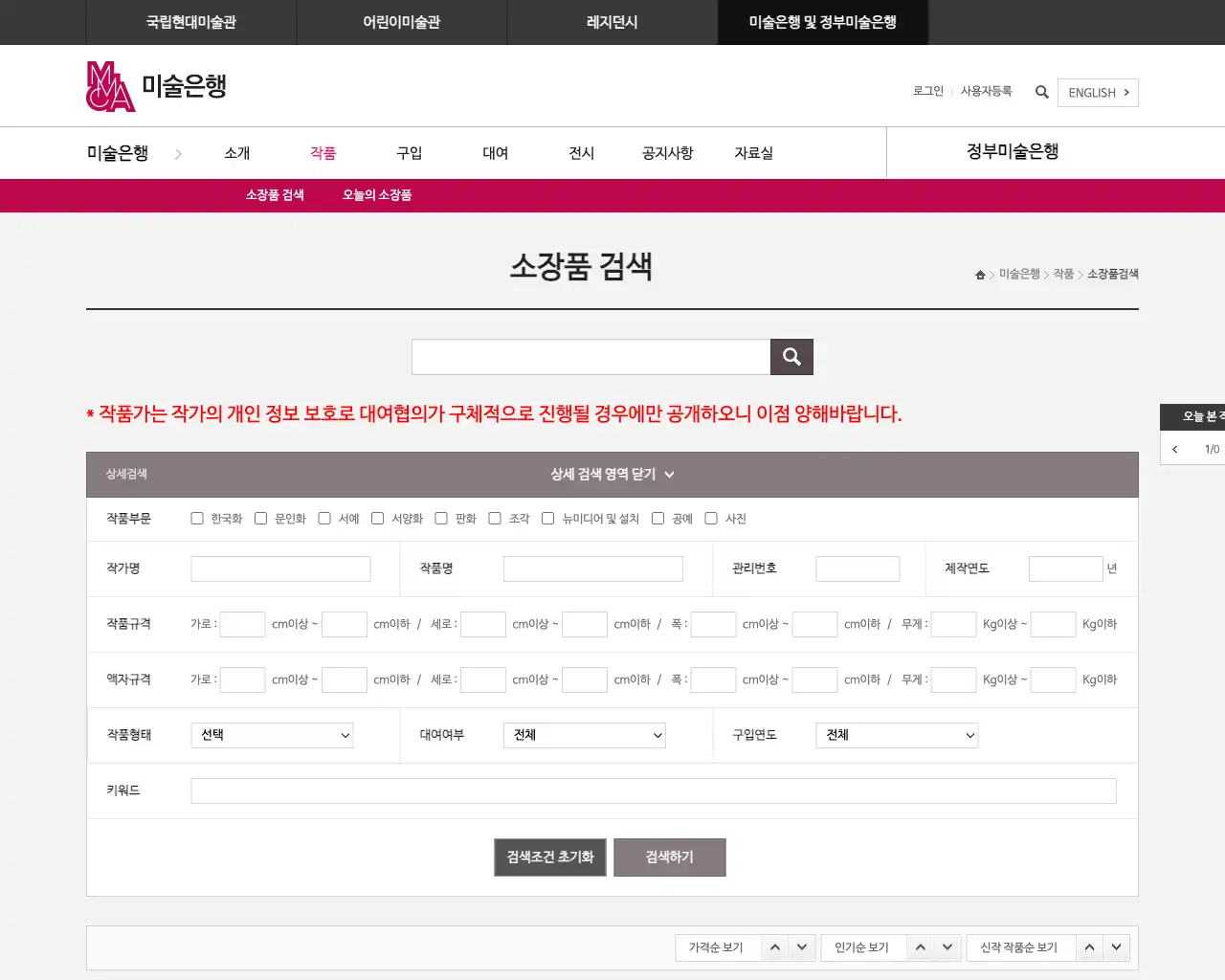
Task: Switch language with the ENGLISH button
Action: coord(1098,93)
